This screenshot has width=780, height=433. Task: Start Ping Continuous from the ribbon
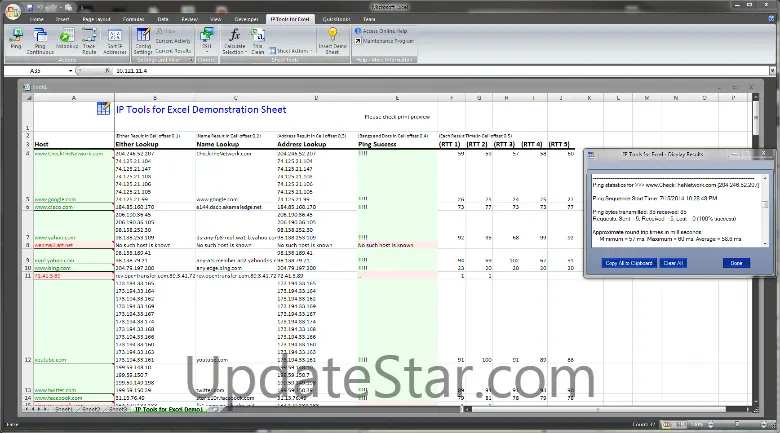click(40, 41)
